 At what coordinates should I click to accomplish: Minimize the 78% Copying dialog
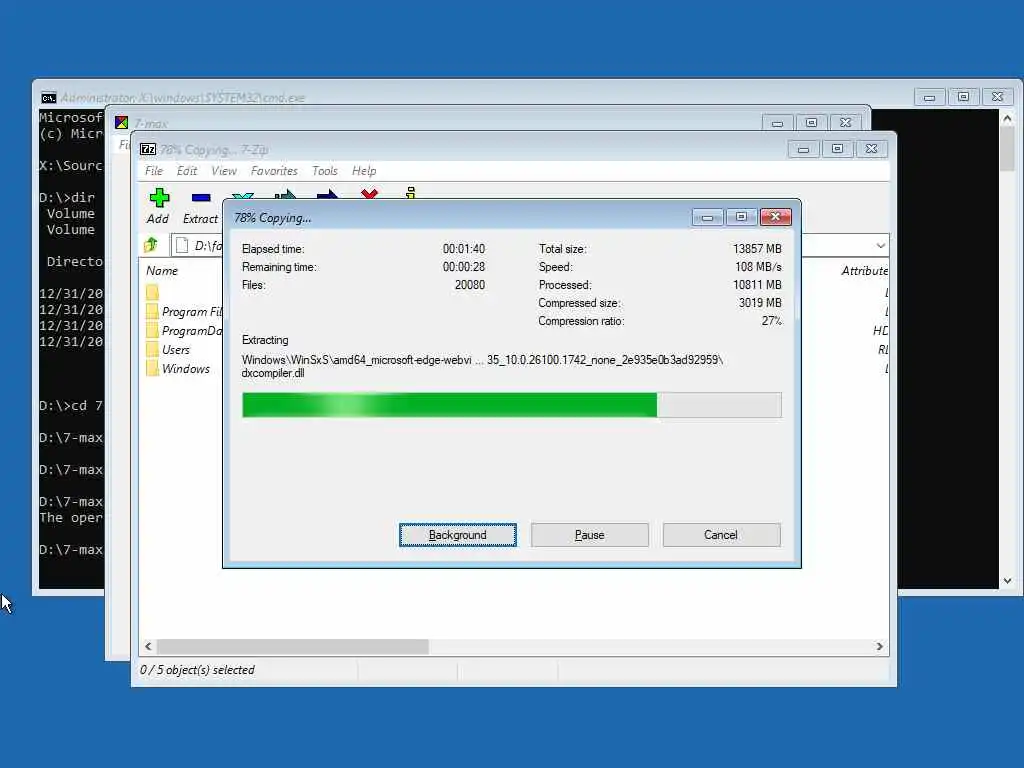tap(707, 217)
